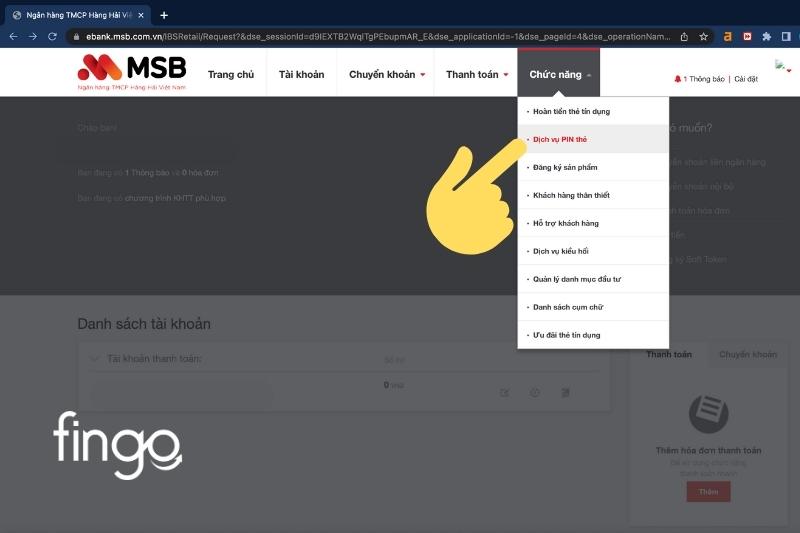
Task: Collapse the Chức năng dropdown
Action: [559, 72]
